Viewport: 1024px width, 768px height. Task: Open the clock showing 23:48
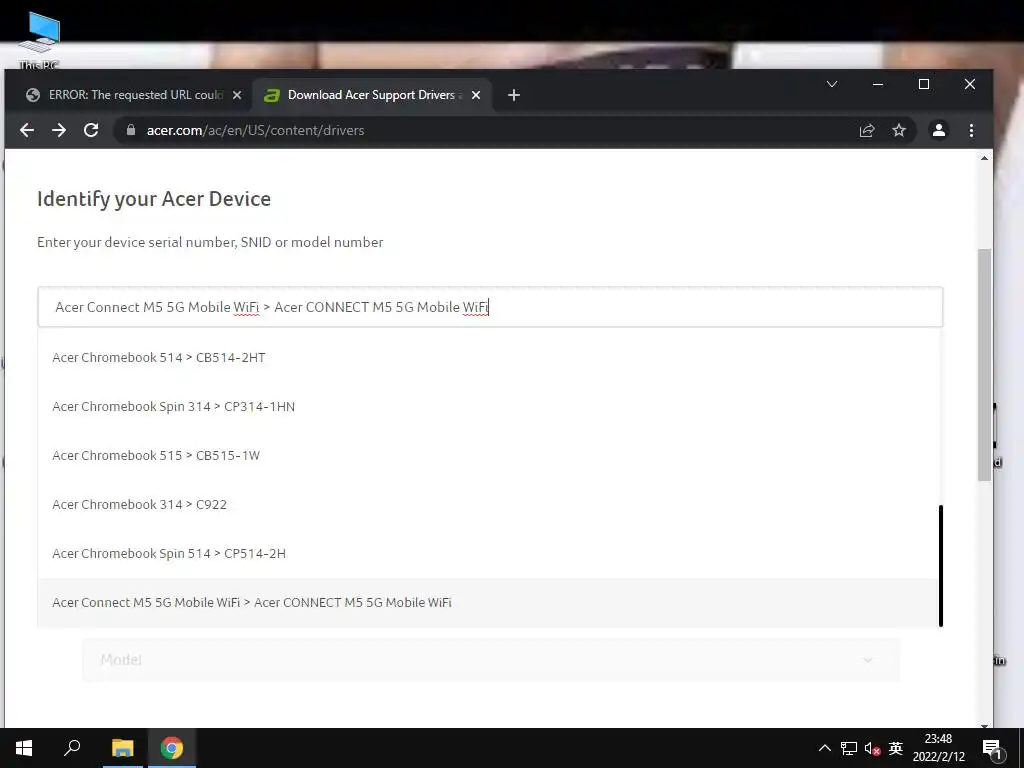click(x=938, y=748)
